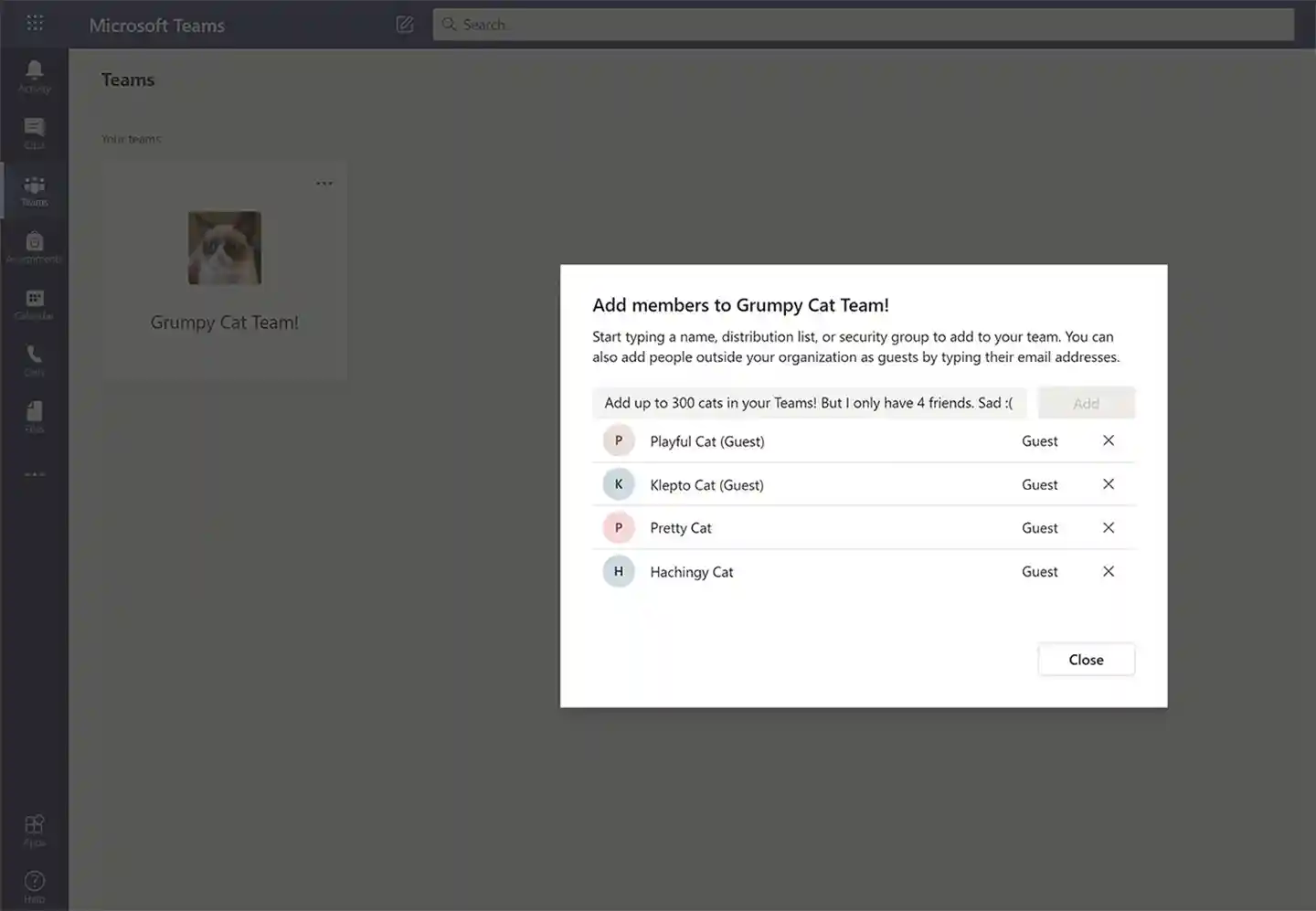Click Guest role for Pretty Cat

1040,527
